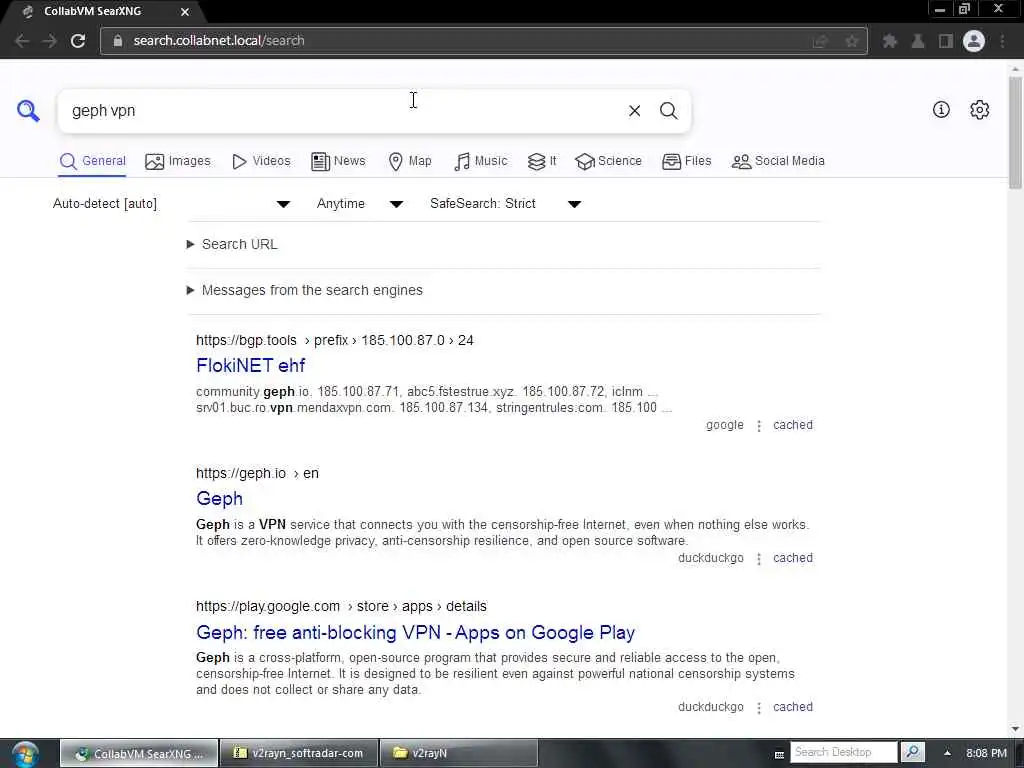The width and height of the screenshot is (1024, 768).
Task: Click the lock icon in address bar
Action: tap(118, 40)
